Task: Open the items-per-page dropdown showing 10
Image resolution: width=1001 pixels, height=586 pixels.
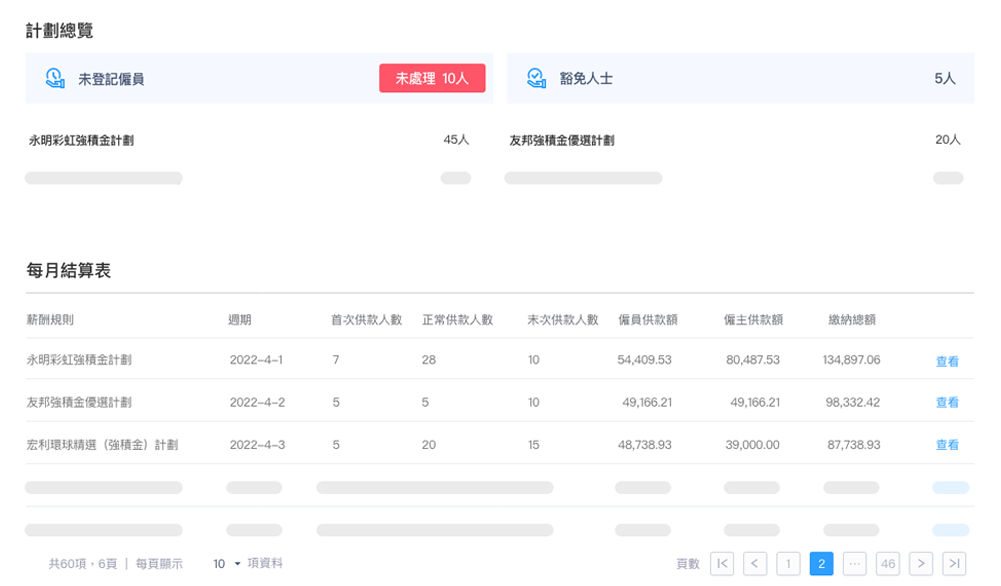Action: (227, 564)
